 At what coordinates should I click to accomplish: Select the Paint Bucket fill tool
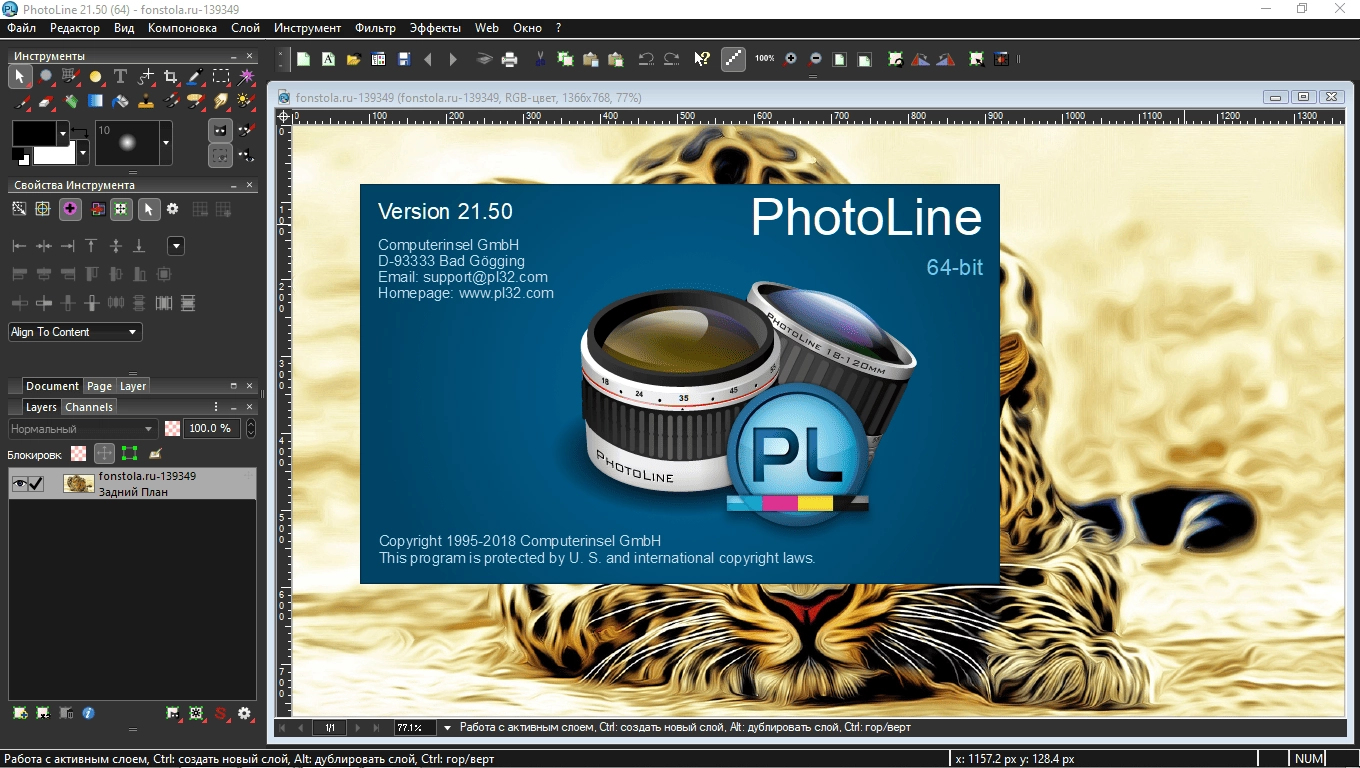point(120,101)
